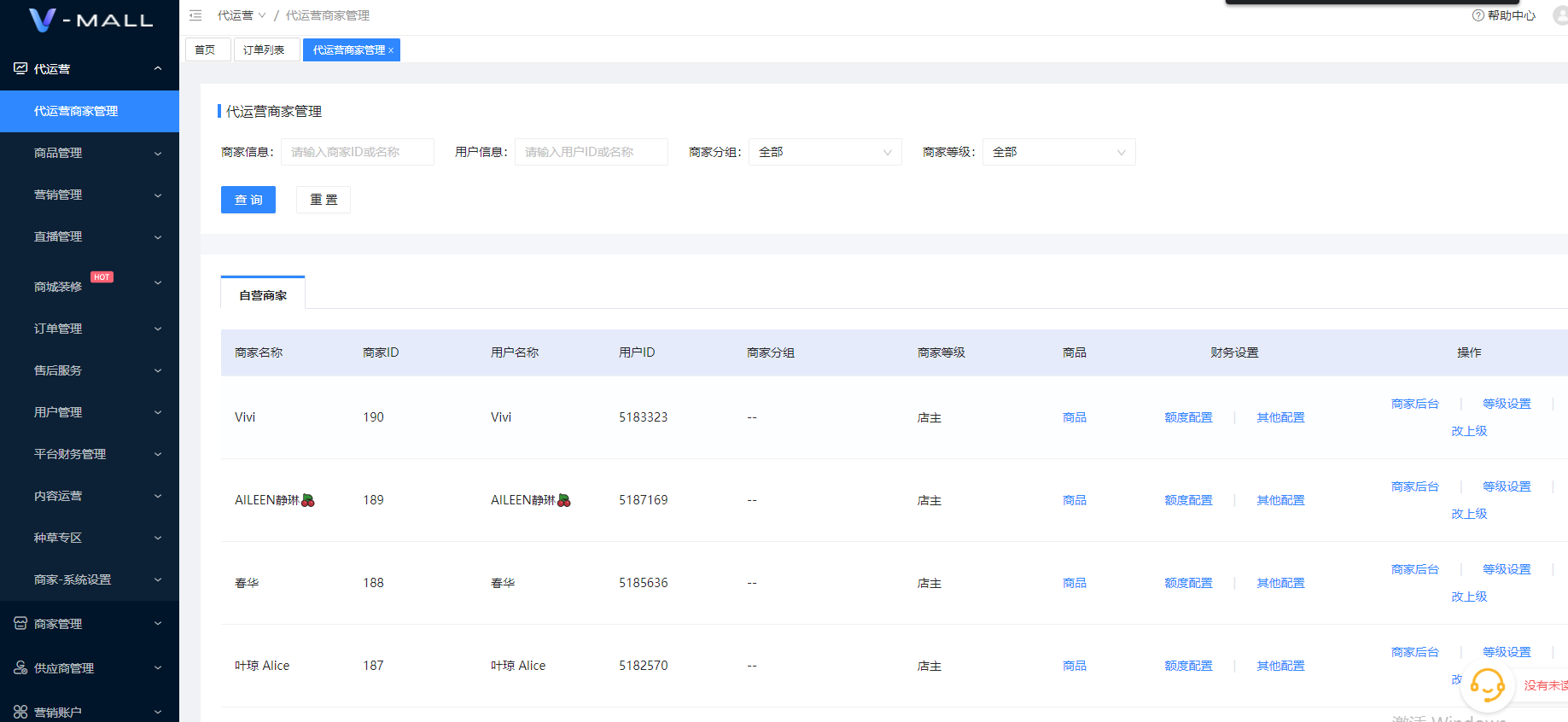
Task: Open 商品 link for Vivi
Action: pos(1075,417)
